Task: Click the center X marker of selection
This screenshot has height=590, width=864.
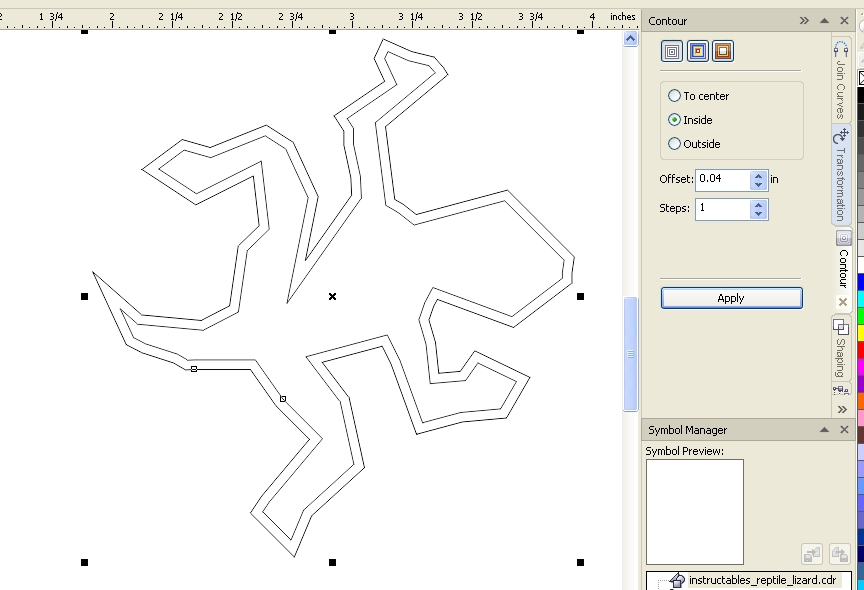Action: 332,296
